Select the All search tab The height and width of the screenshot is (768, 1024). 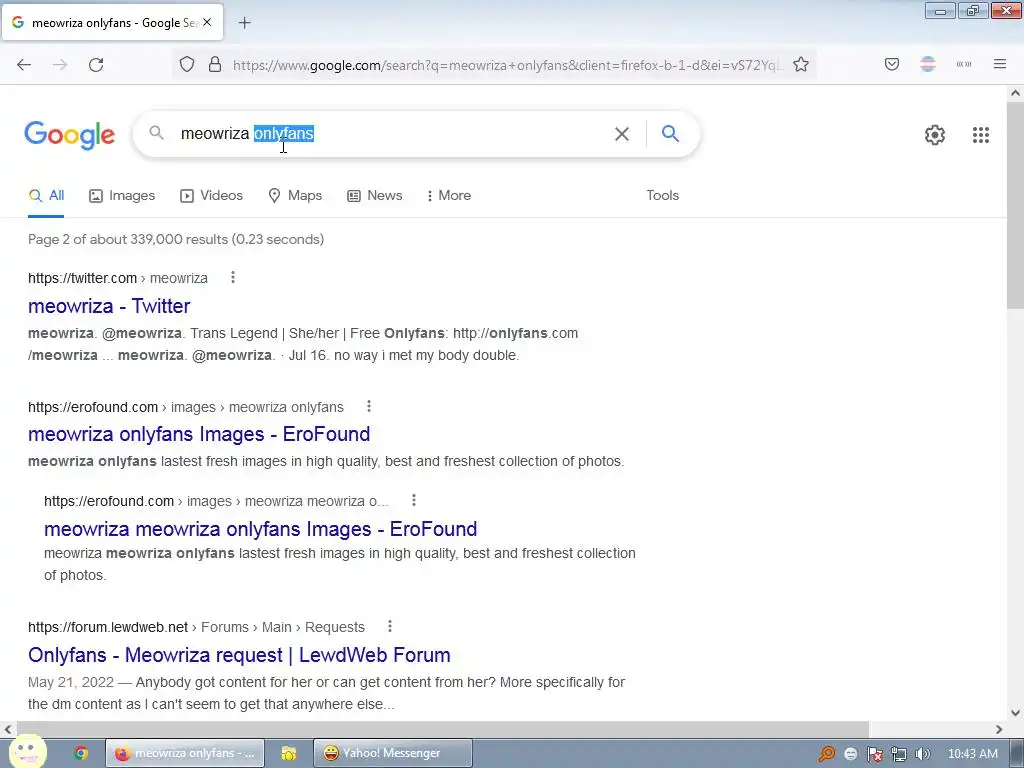point(46,195)
